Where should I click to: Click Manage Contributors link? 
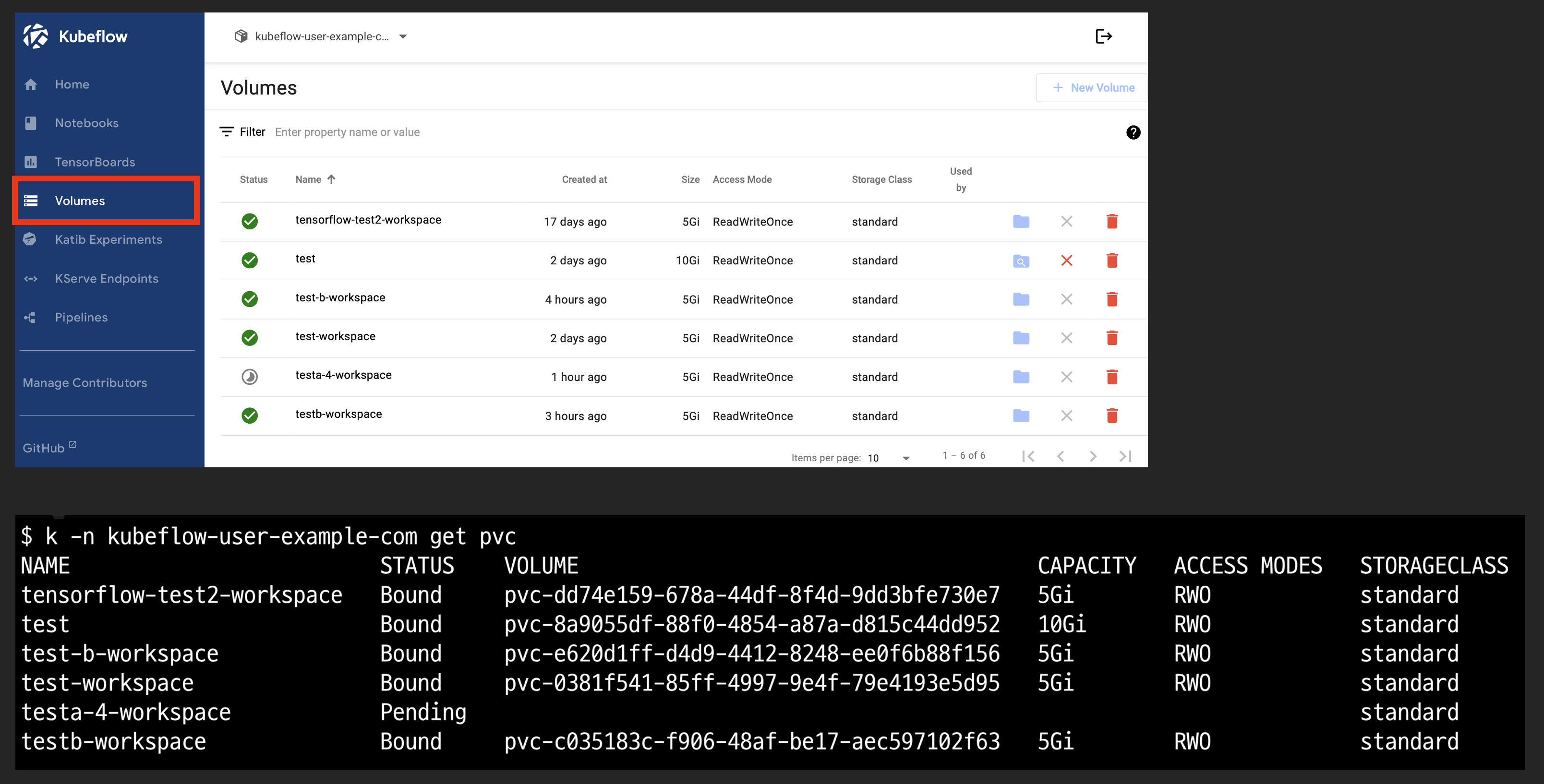[84, 383]
